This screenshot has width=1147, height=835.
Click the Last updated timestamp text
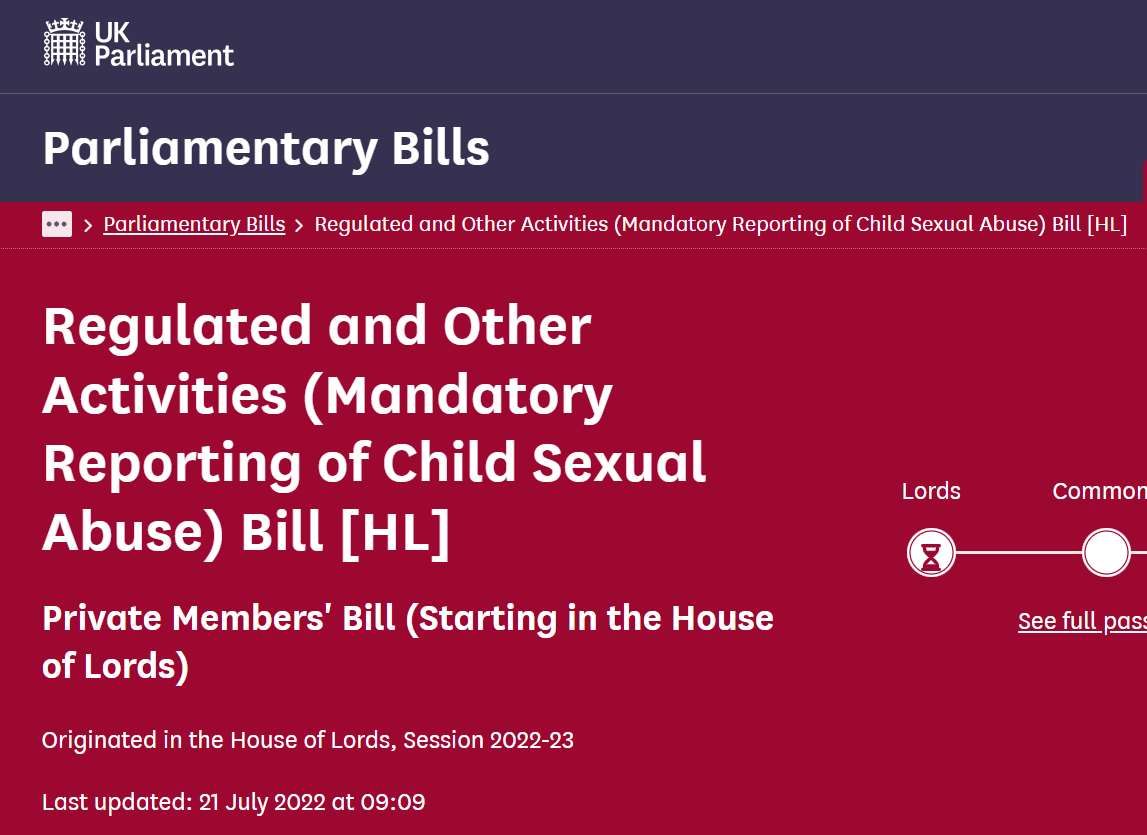233,802
